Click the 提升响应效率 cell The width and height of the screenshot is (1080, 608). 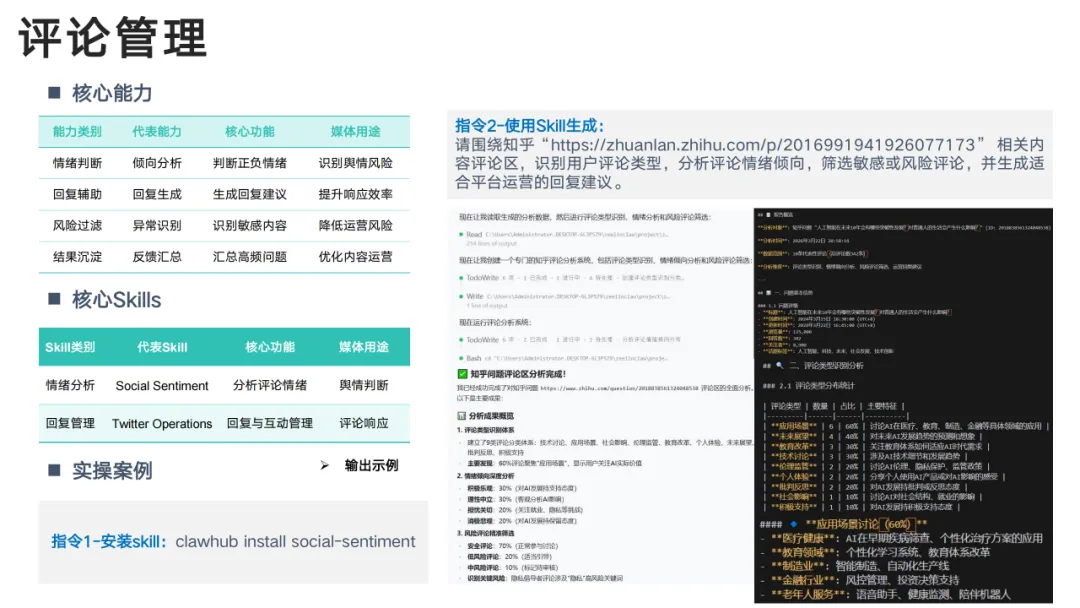coord(355,194)
